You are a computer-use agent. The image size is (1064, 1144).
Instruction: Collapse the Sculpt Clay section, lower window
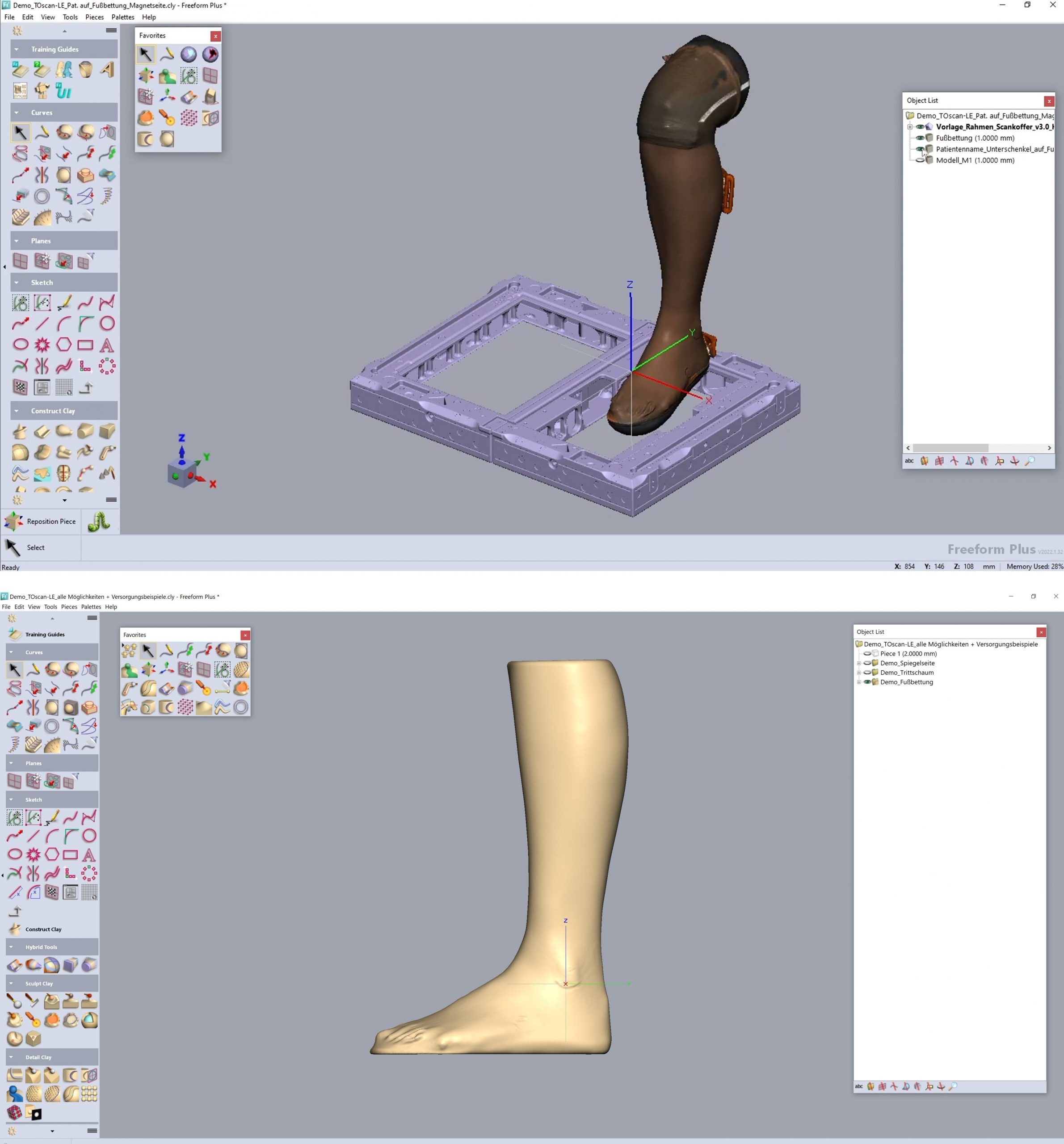pos(11,984)
